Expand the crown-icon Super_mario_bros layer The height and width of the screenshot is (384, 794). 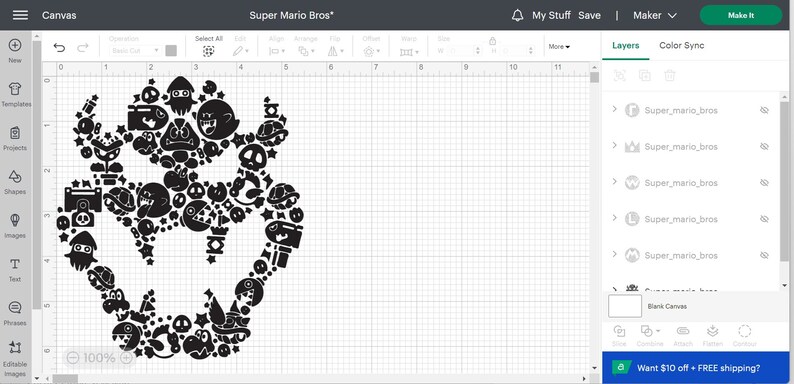(615, 145)
